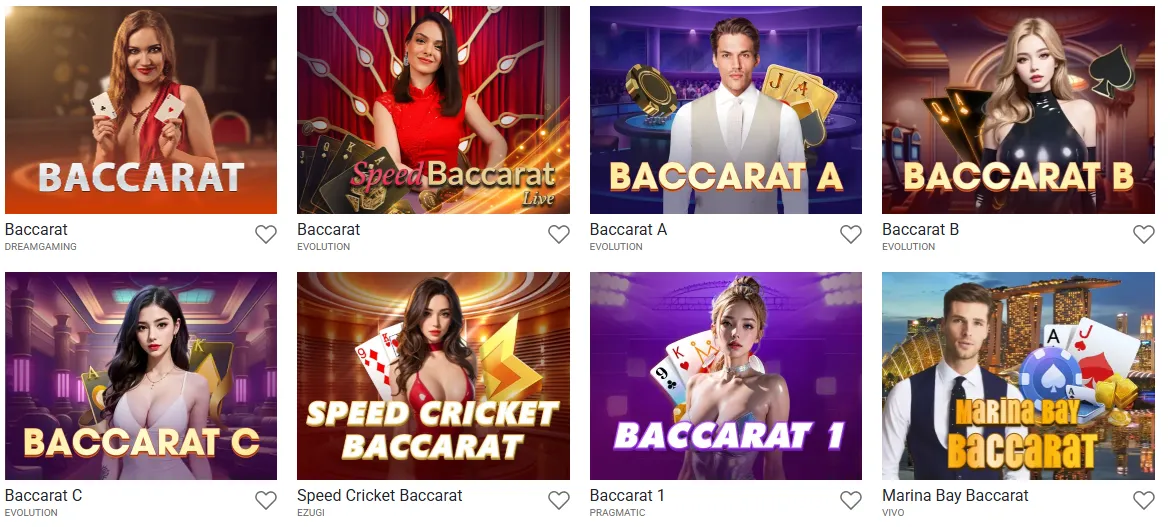Toggle favorite heart for Baccarat 1
This screenshot has height=527, width=1170.
(x=851, y=500)
